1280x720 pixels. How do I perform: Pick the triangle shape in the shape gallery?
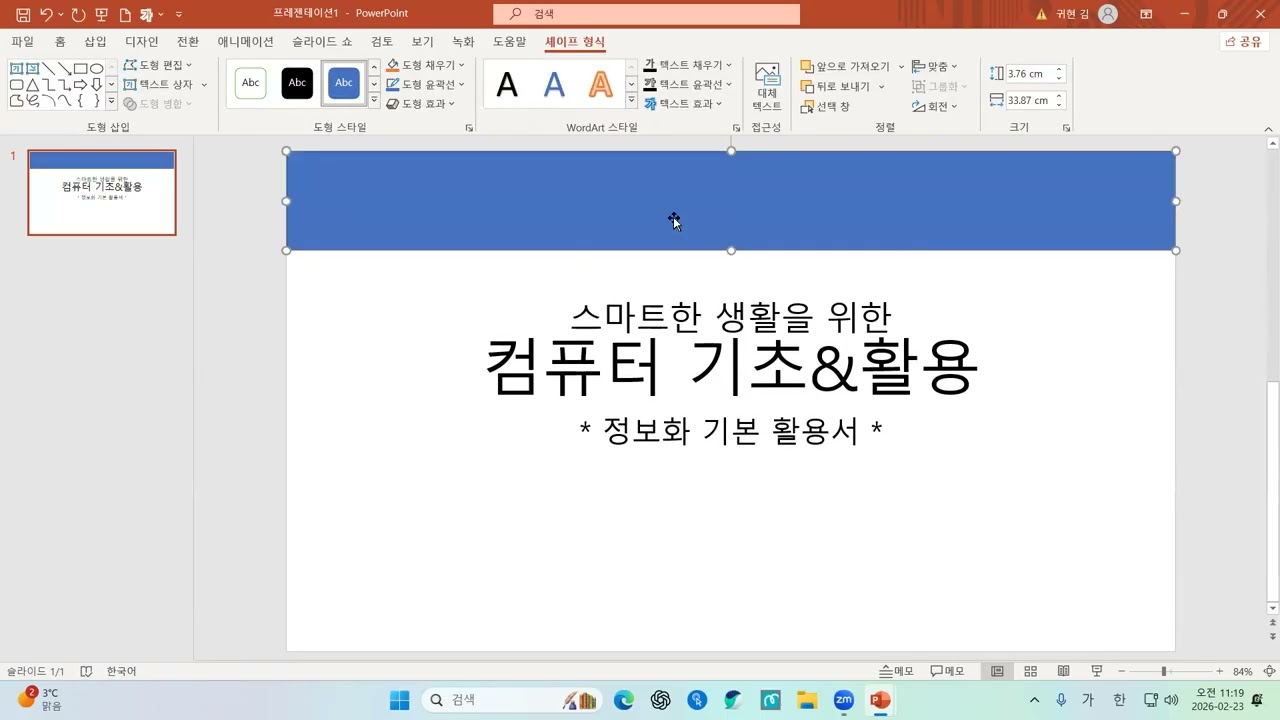33,85
